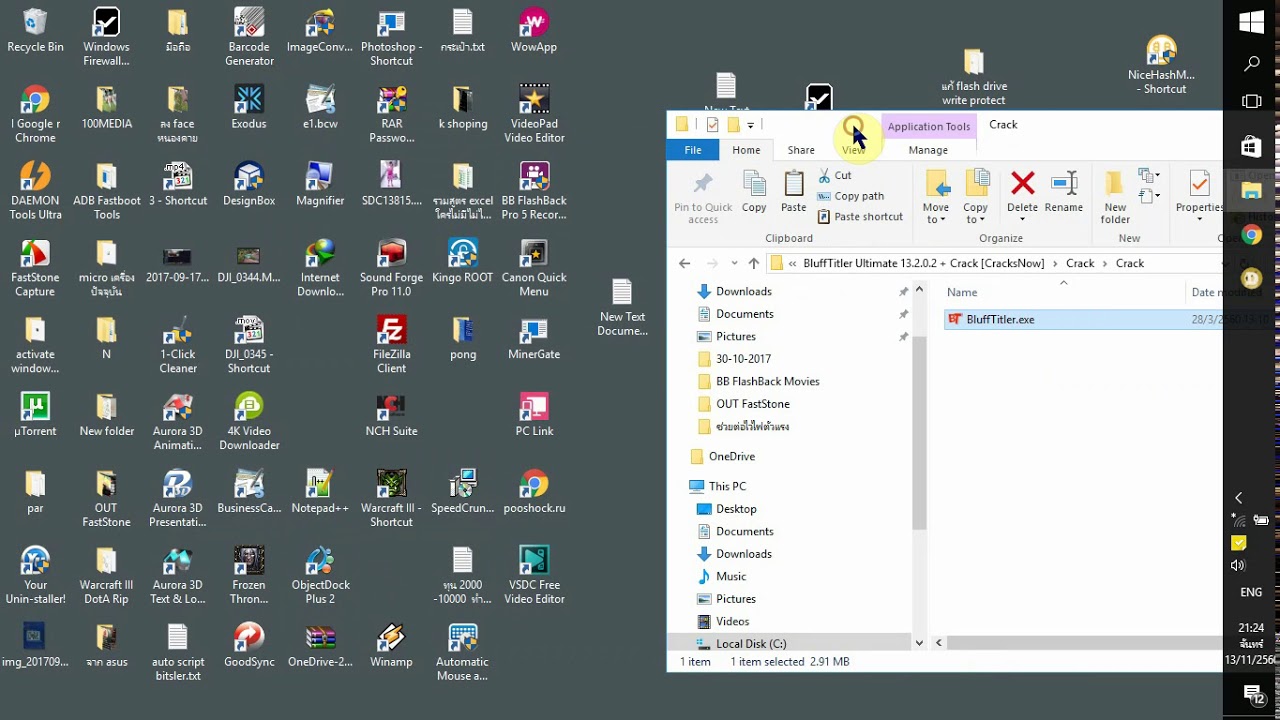Viewport: 1280px width, 720px height.
Task: Select the Recycle Bin desktop icon
Action: point(35,31)
